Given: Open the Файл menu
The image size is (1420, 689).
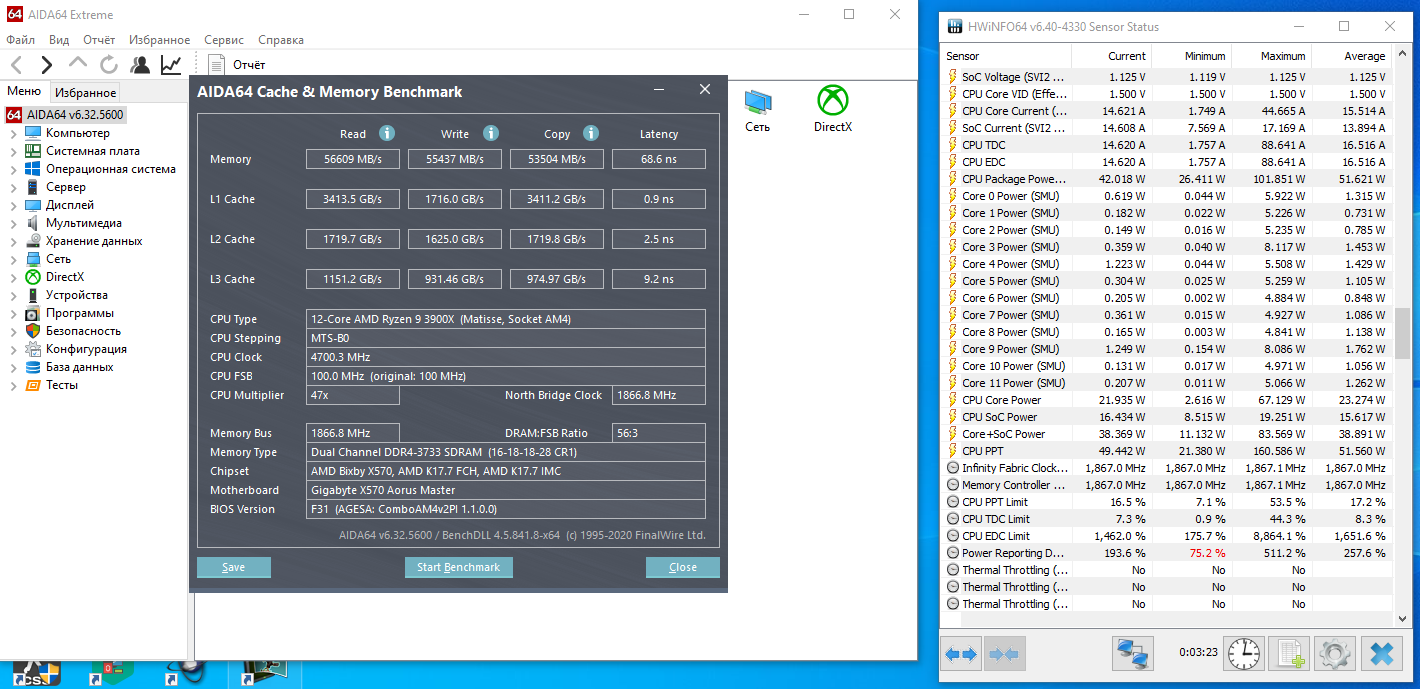Looking at the screenshot, I should point(21,40).
